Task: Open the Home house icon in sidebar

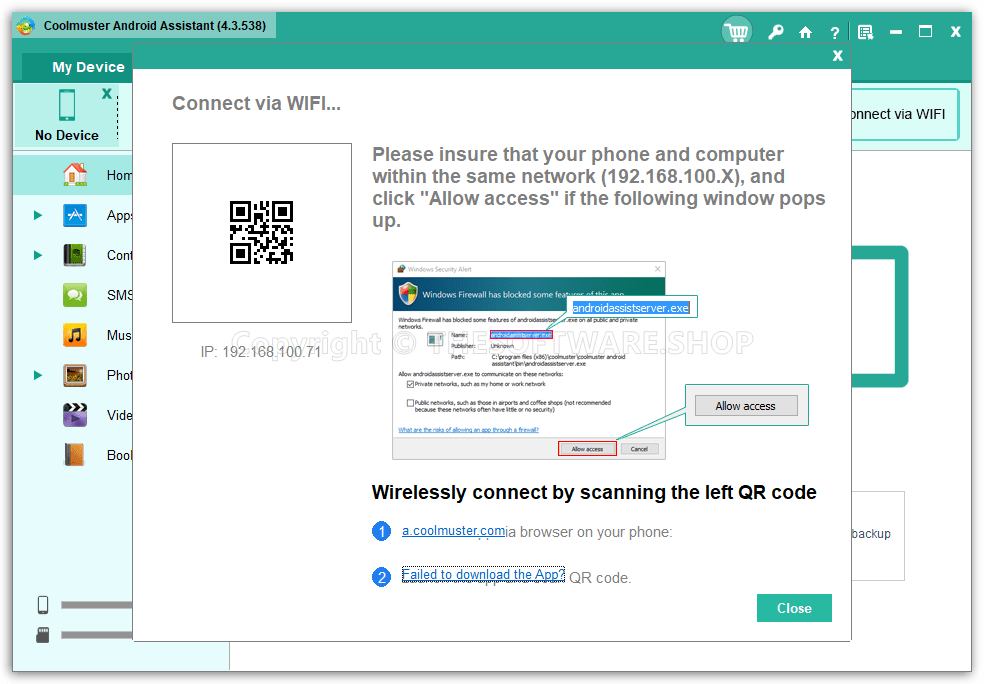Action: click(75, 174)
